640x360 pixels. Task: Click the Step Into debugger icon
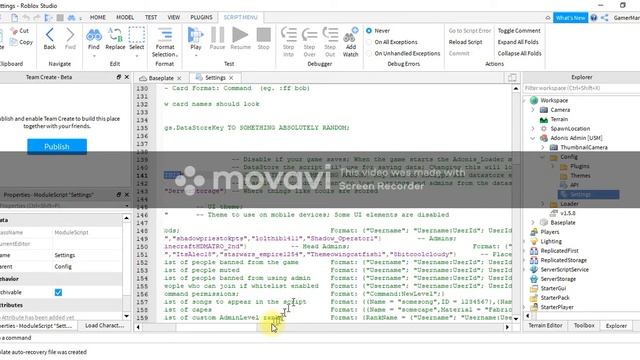pos(289,35)
